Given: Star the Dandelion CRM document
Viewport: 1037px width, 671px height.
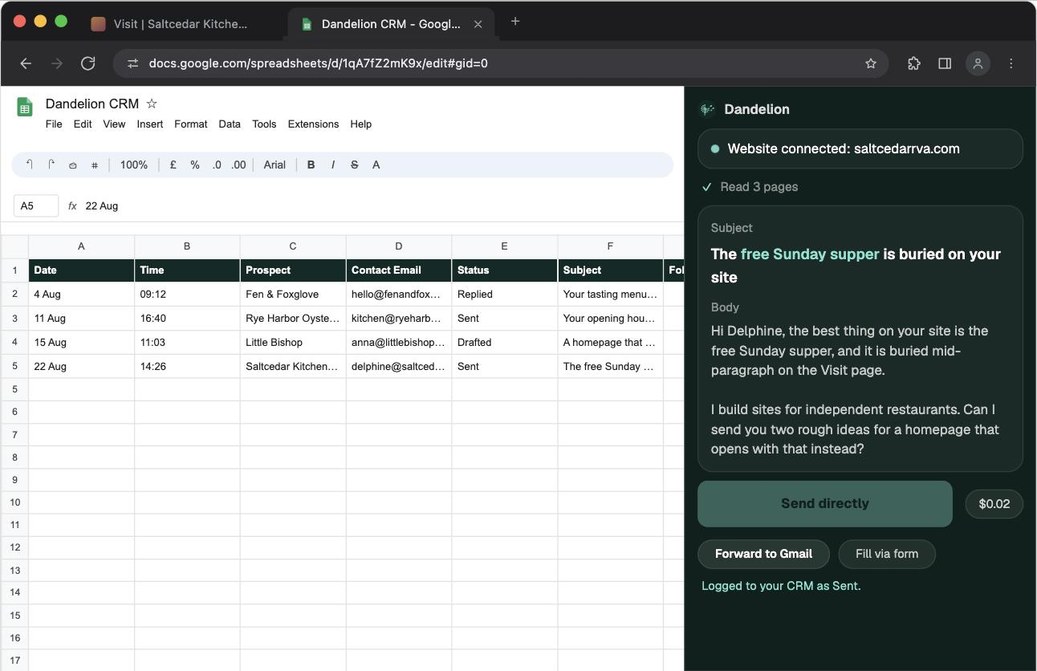Looking at the screenshot, I should point(151,104).
